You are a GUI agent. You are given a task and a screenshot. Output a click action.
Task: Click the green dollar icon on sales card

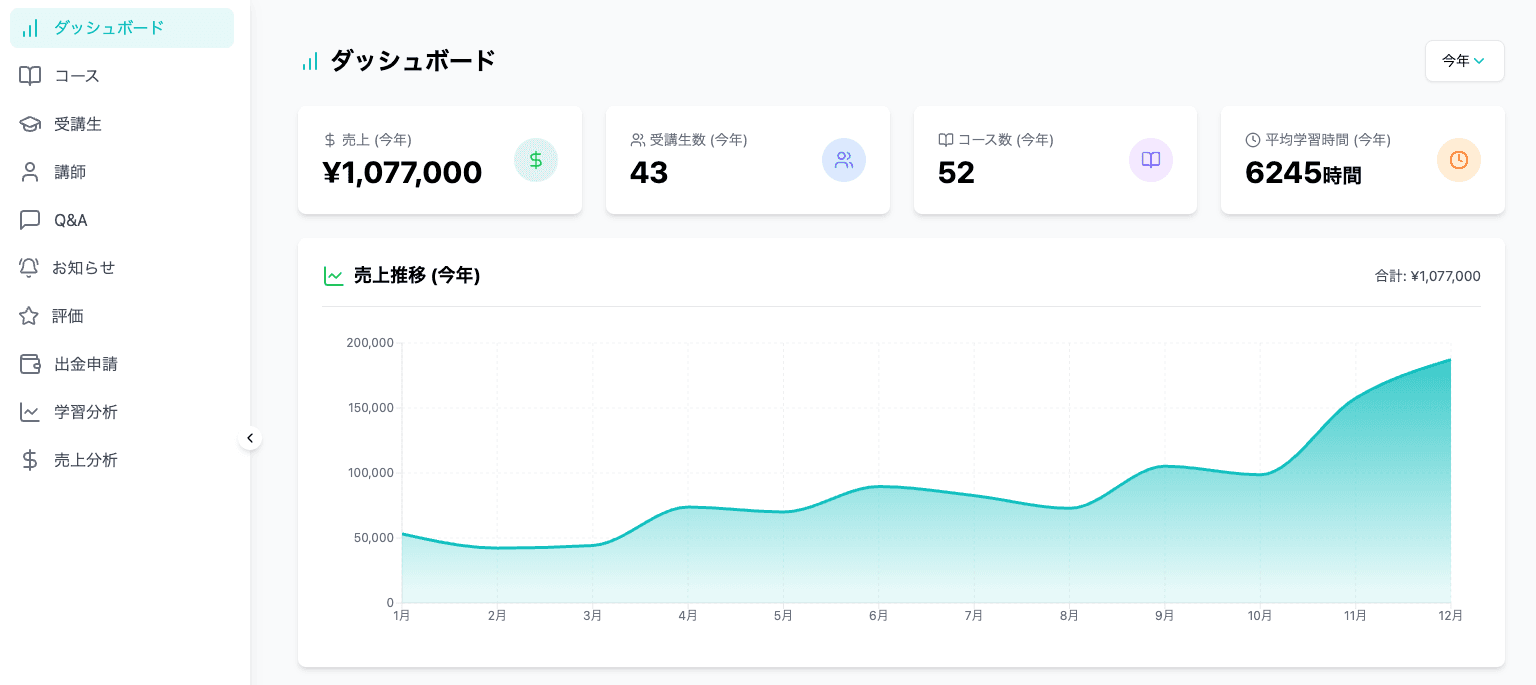[536, 160]
